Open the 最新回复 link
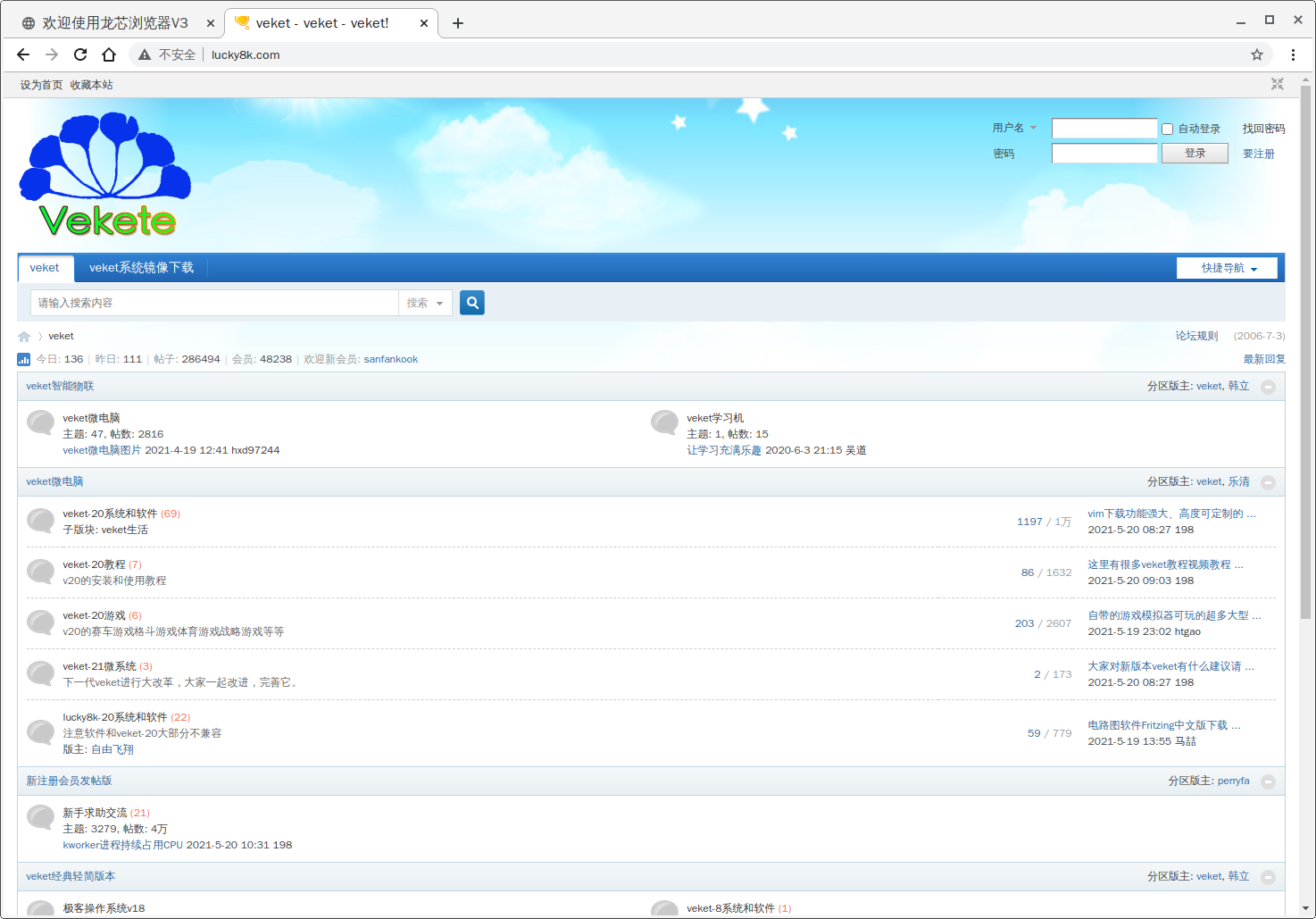1316x919 pixels. (x=1264, y=359)
